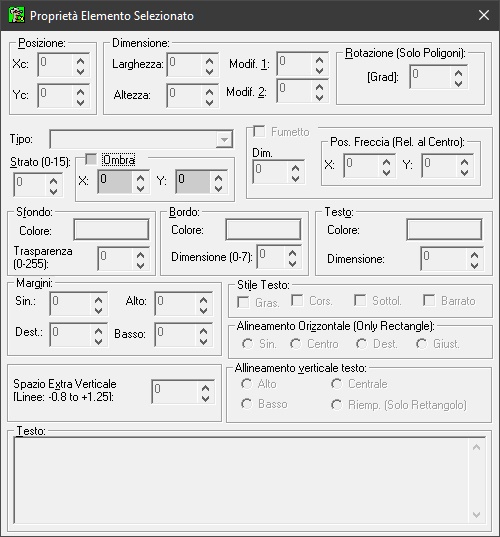Viewport: 500px width, 537px height.
Task: Toggle the Fumetto checkbox
Action: 259,131
